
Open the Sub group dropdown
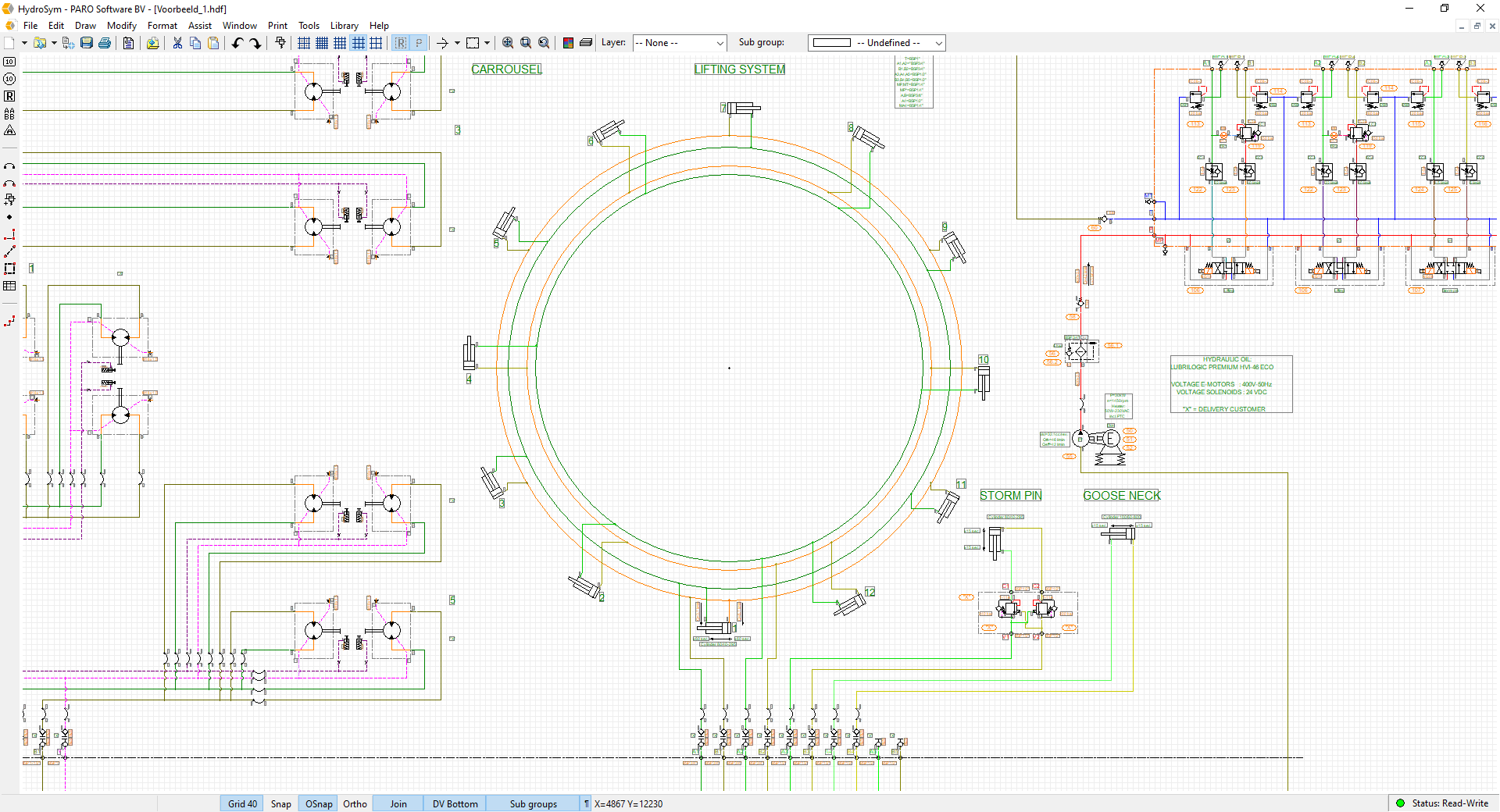pyautogui.click(x=877, y=43)
